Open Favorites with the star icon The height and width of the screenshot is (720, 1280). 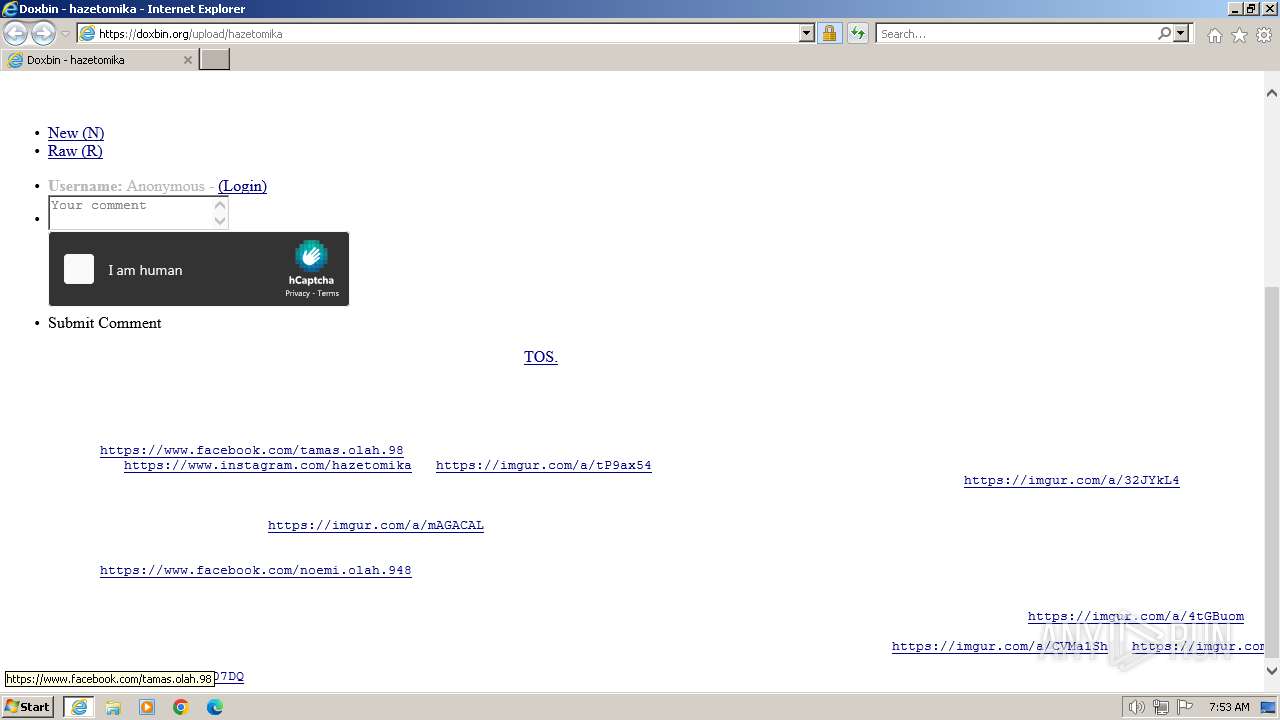click(1239, 35)
